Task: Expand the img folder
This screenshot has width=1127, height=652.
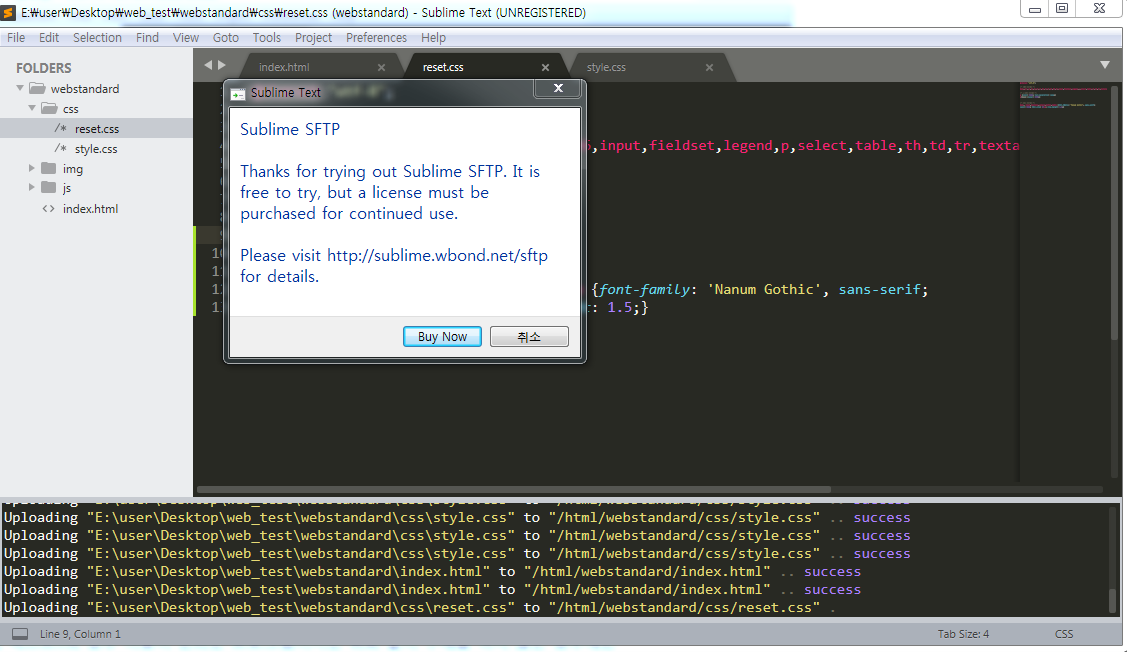Action: pos(32,168)
